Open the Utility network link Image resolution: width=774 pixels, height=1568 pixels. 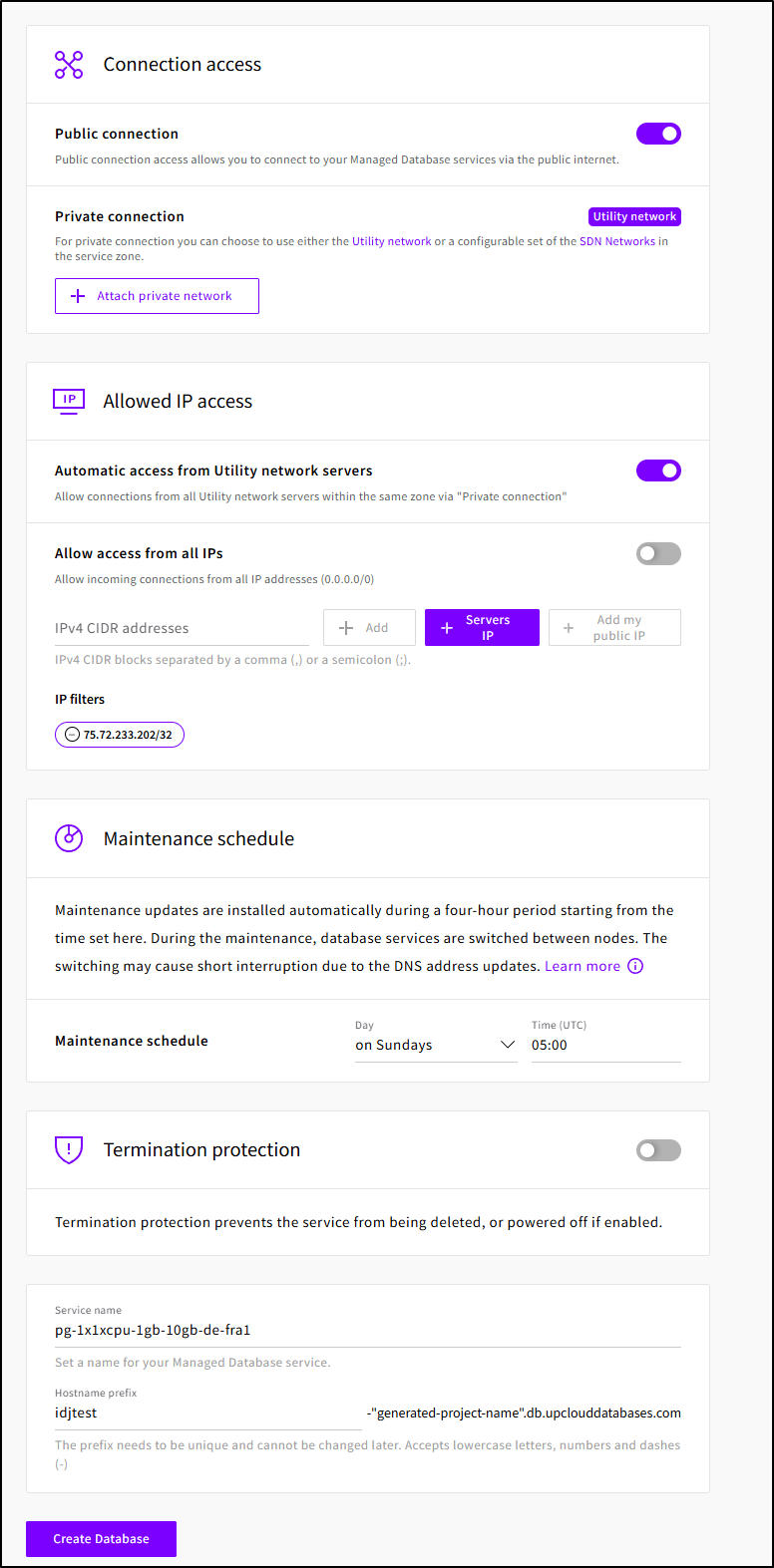(x=392, y=241)
